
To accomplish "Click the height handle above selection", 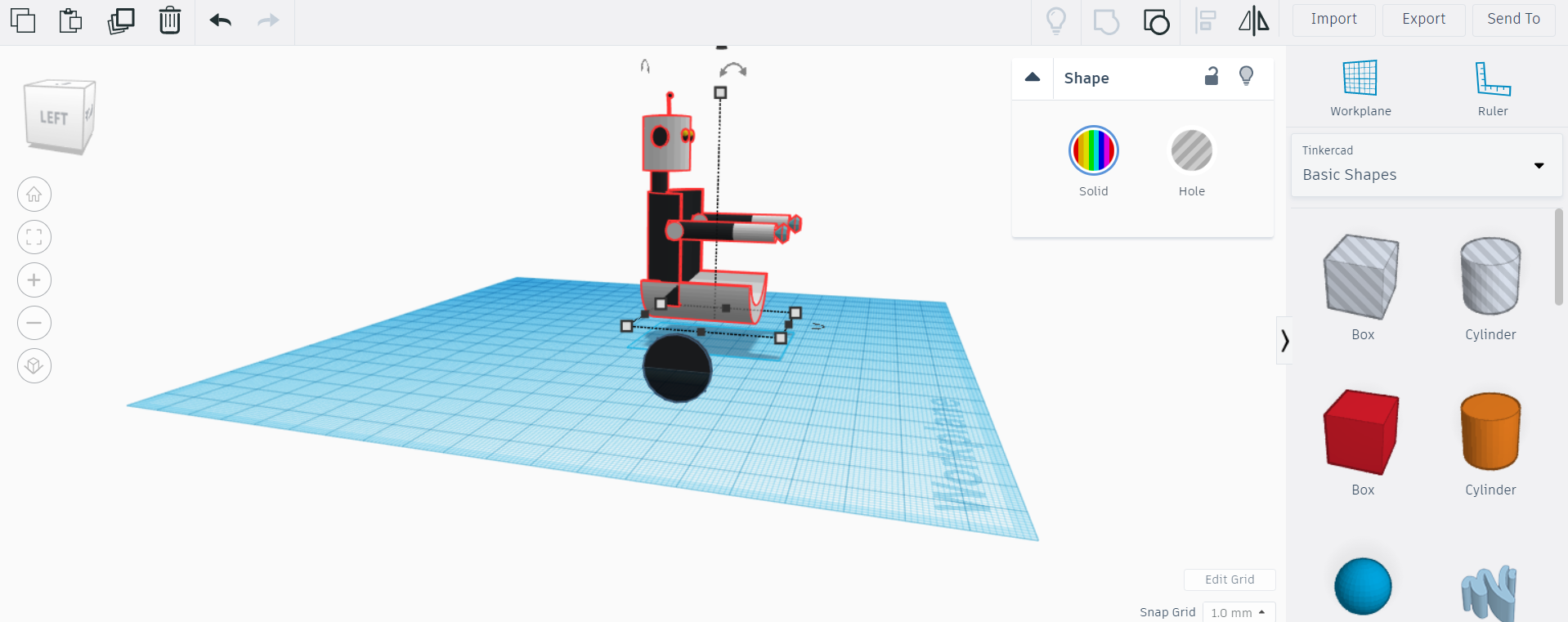I will pyautogui.click(x=720, y=92).
